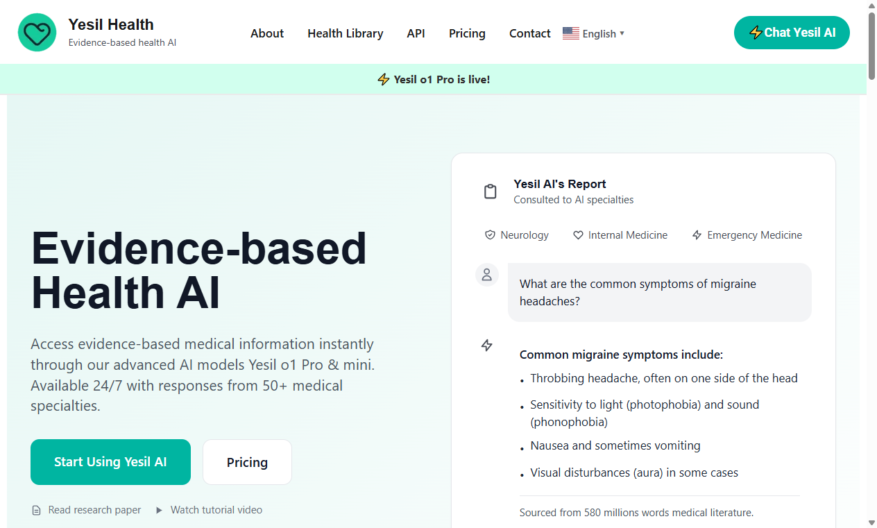Click the bolt icon in Chat Yesil AI button

click(756, 32)
